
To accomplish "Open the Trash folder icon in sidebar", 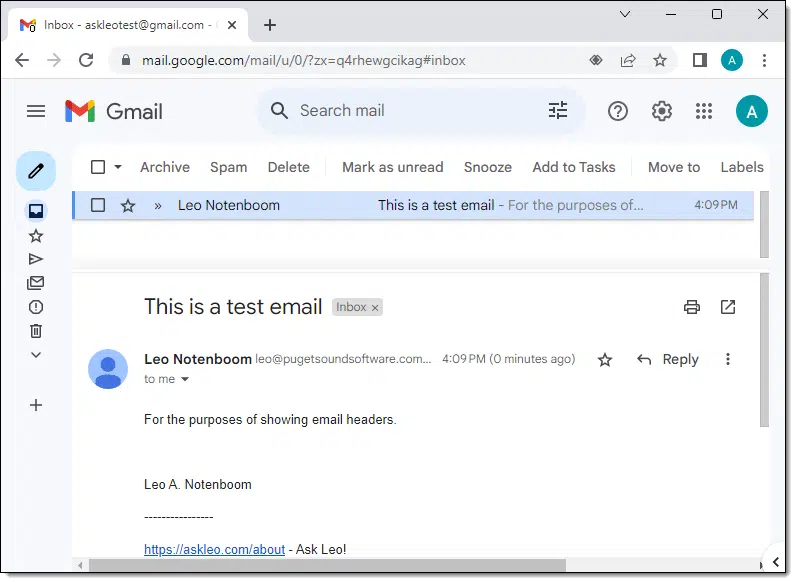I will (x=36, y=333).
